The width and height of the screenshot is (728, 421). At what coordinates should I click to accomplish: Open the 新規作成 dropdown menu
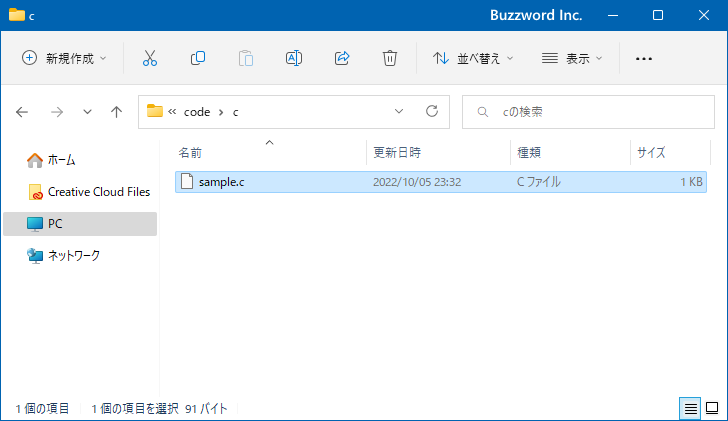pyautogui.click(x=65, y=58)
